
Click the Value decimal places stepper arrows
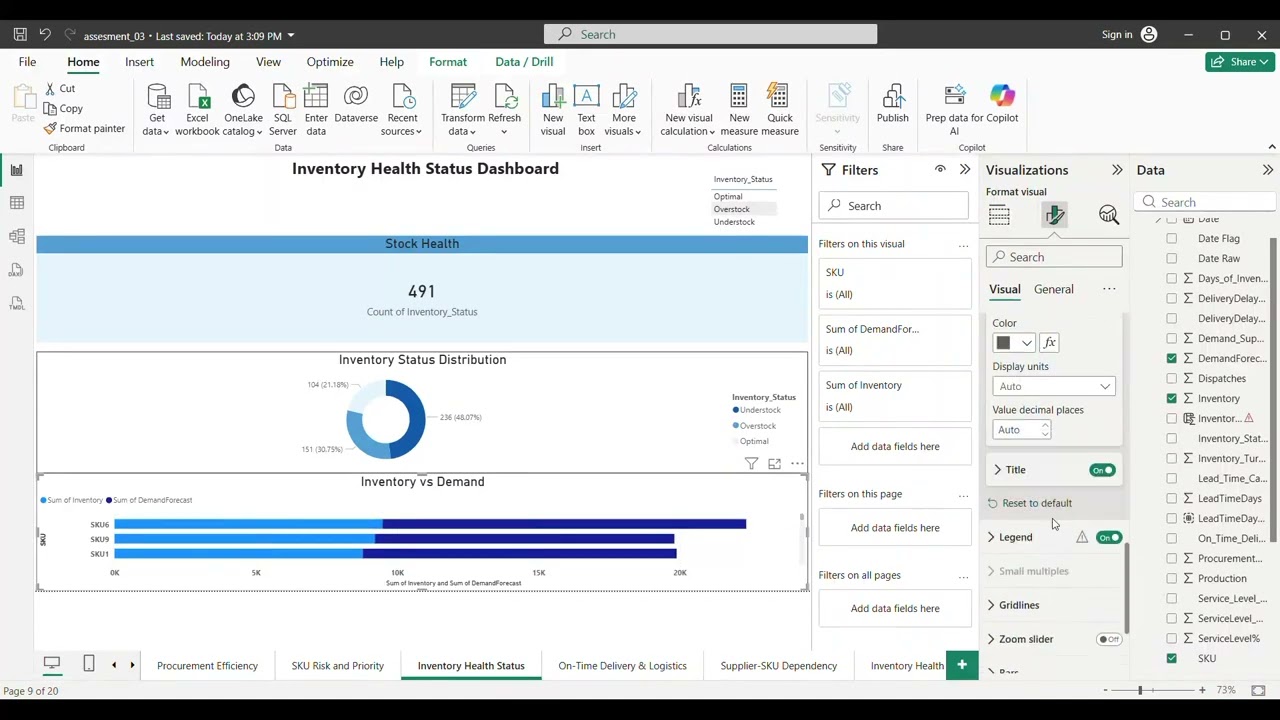click(x=1045, y=430)
